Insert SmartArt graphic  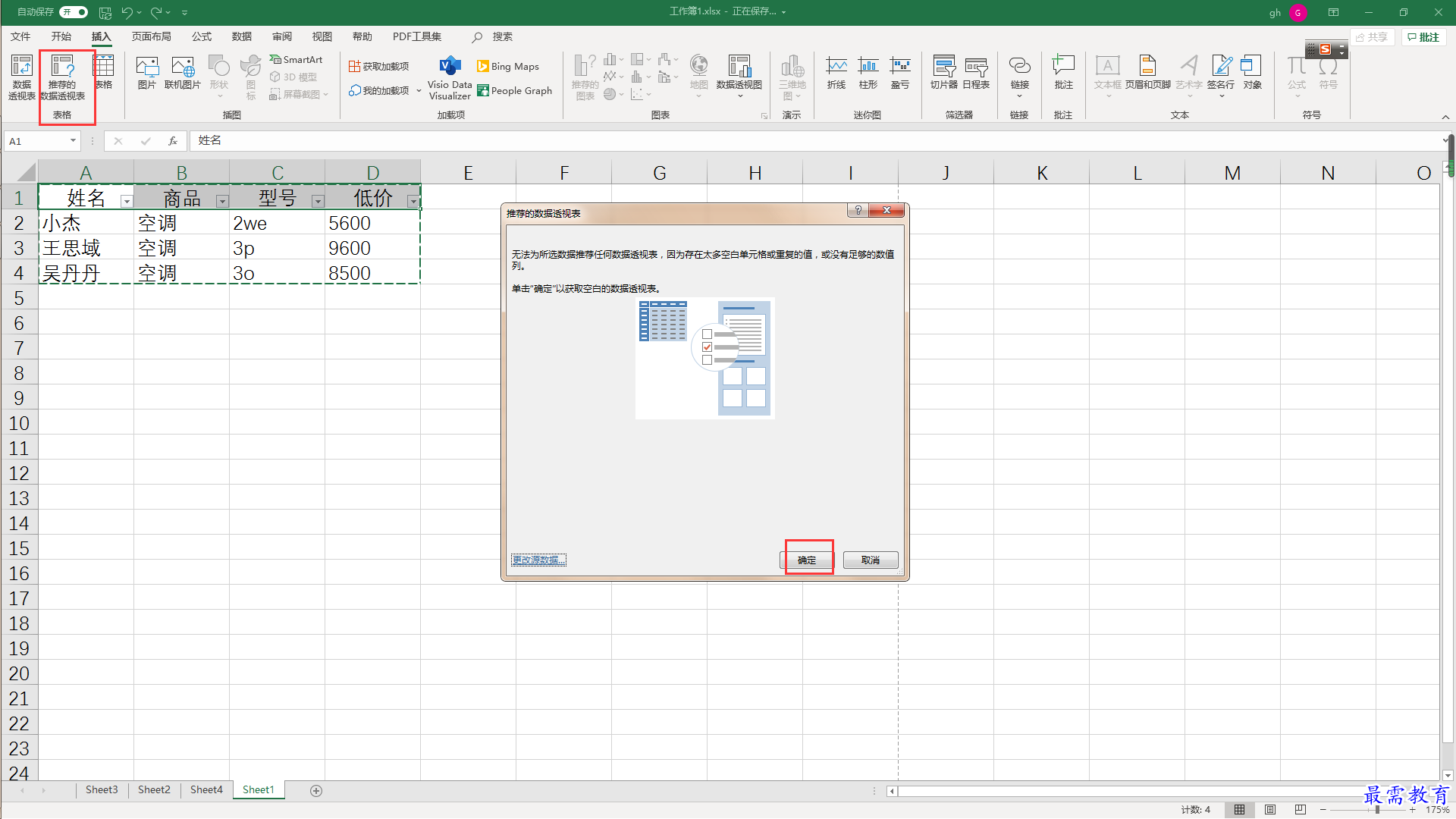coord(296,59)
